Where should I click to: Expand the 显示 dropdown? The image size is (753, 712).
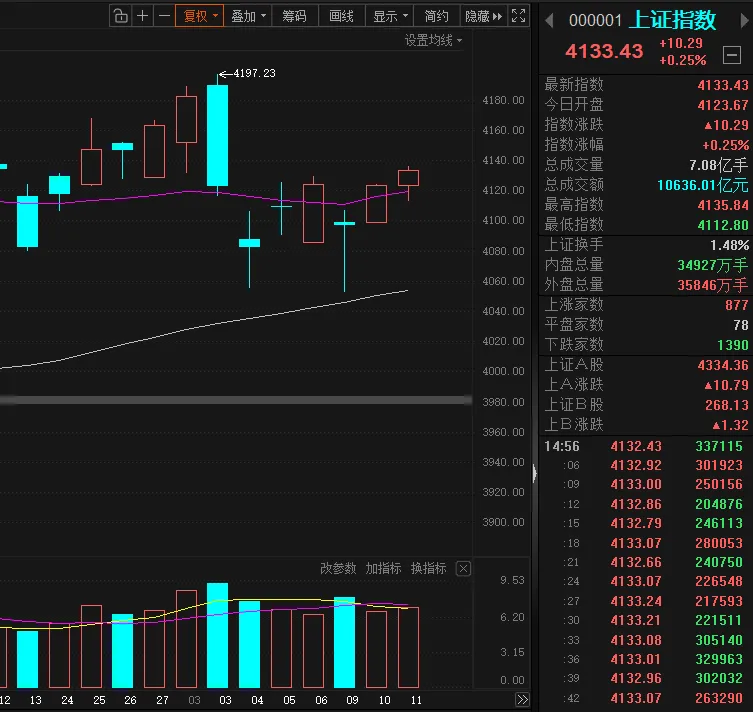pyautogui.click(x=389, y=16)
